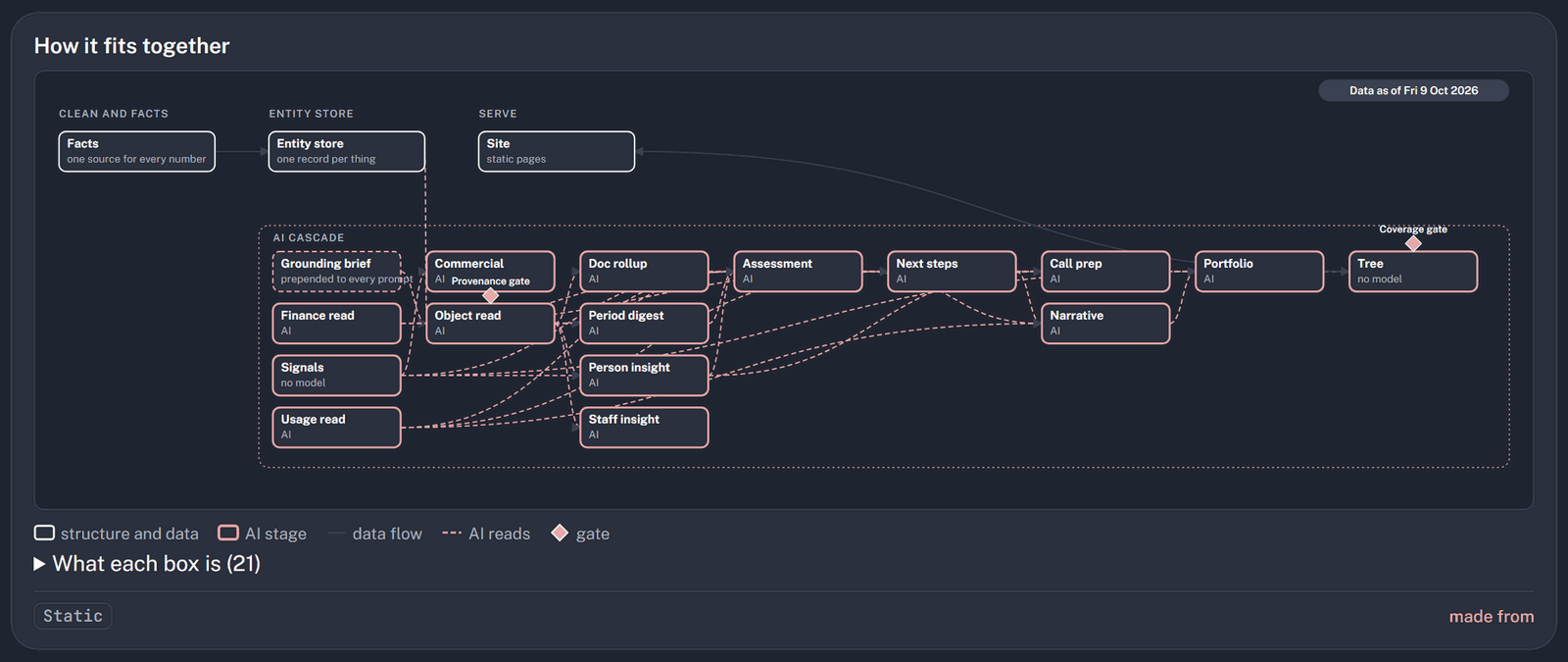Click the 'data flow' legend text
This screenshot has width=1568, height=662.
click(x=387, y=534)
